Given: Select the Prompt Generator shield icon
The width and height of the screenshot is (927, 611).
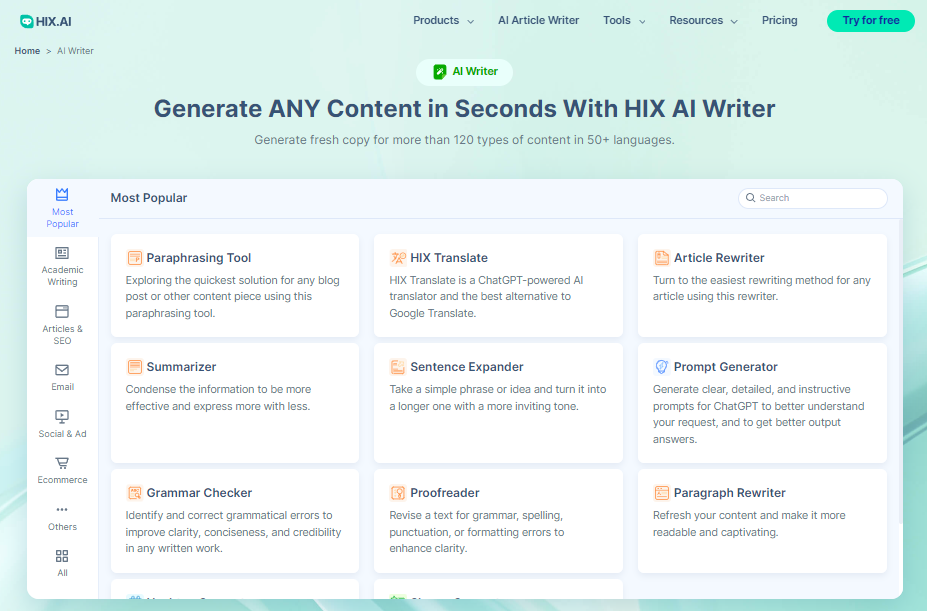Looking at the screenshot, I should [660, 366].
